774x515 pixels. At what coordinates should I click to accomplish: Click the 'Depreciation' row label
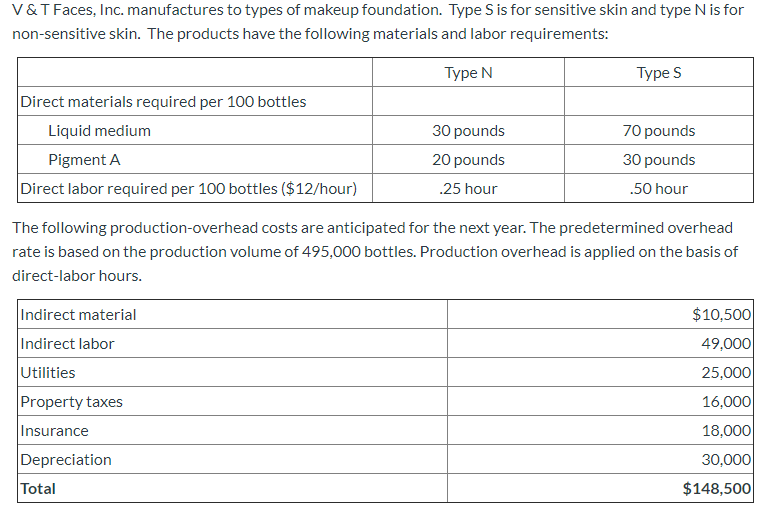[66, 460]
